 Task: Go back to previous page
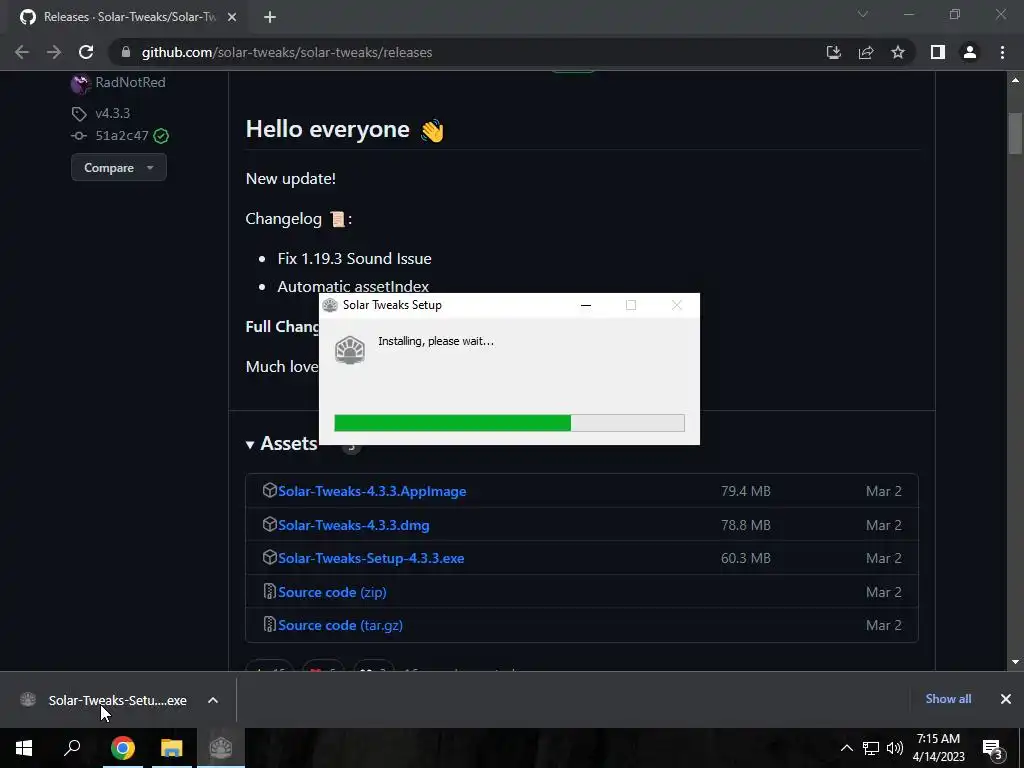click(x=22, y=52)
